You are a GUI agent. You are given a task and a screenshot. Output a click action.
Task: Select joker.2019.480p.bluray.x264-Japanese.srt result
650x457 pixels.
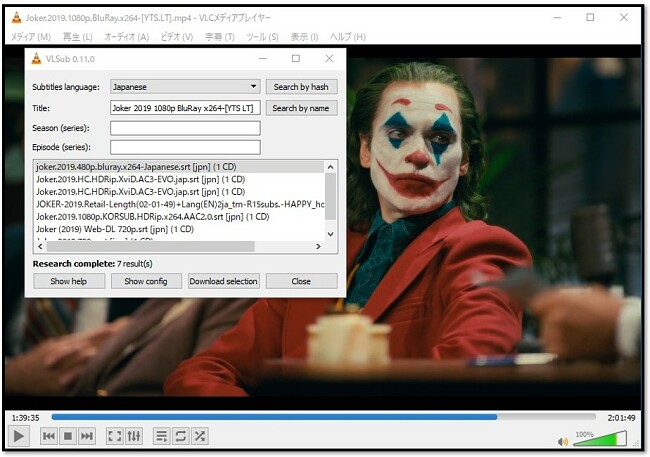coord(179,167)
